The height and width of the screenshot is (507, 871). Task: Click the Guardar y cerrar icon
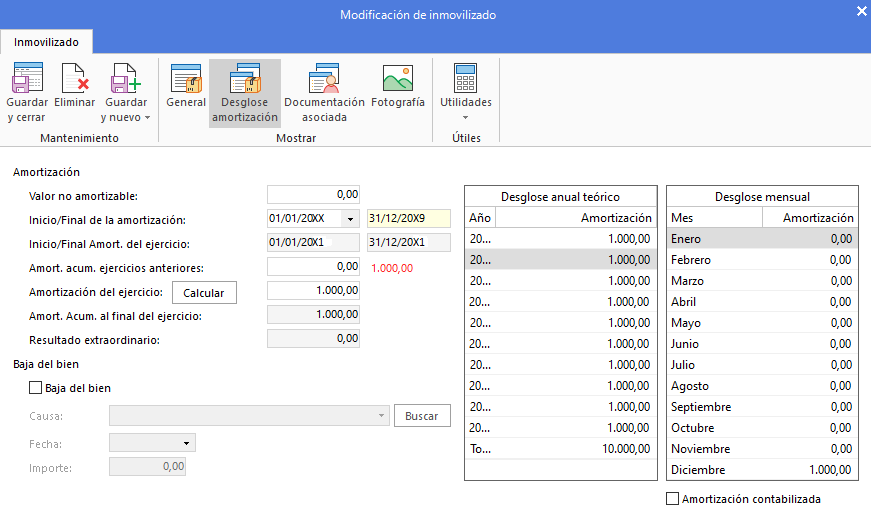[x=27, y=78]
